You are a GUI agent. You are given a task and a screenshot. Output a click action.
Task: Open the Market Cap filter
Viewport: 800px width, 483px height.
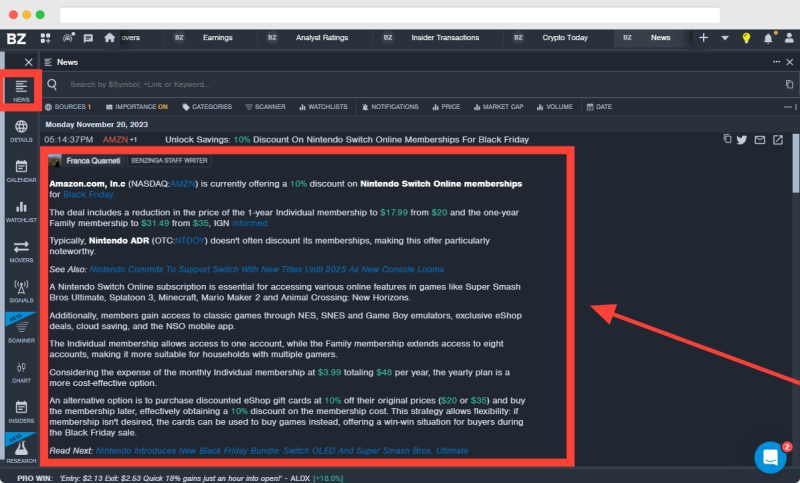[x=498, y=107]
